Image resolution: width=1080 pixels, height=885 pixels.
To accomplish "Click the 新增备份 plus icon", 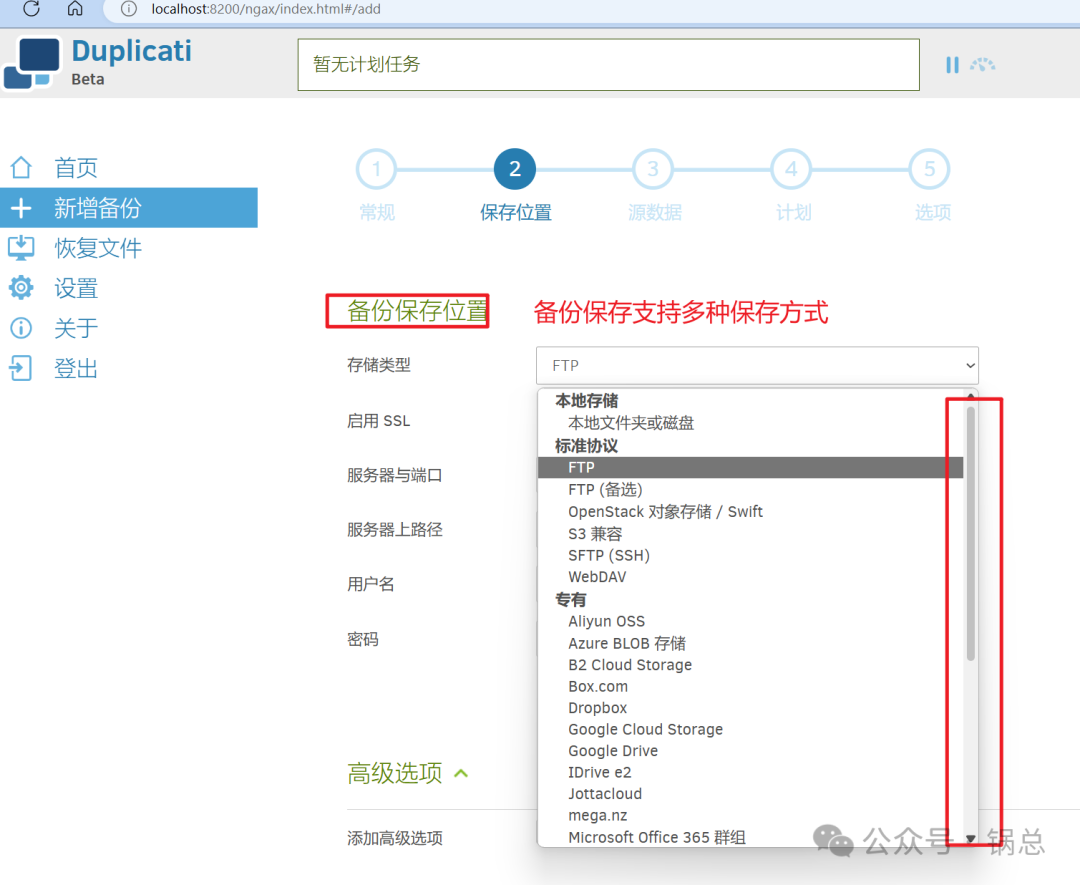I will (21, 208).
